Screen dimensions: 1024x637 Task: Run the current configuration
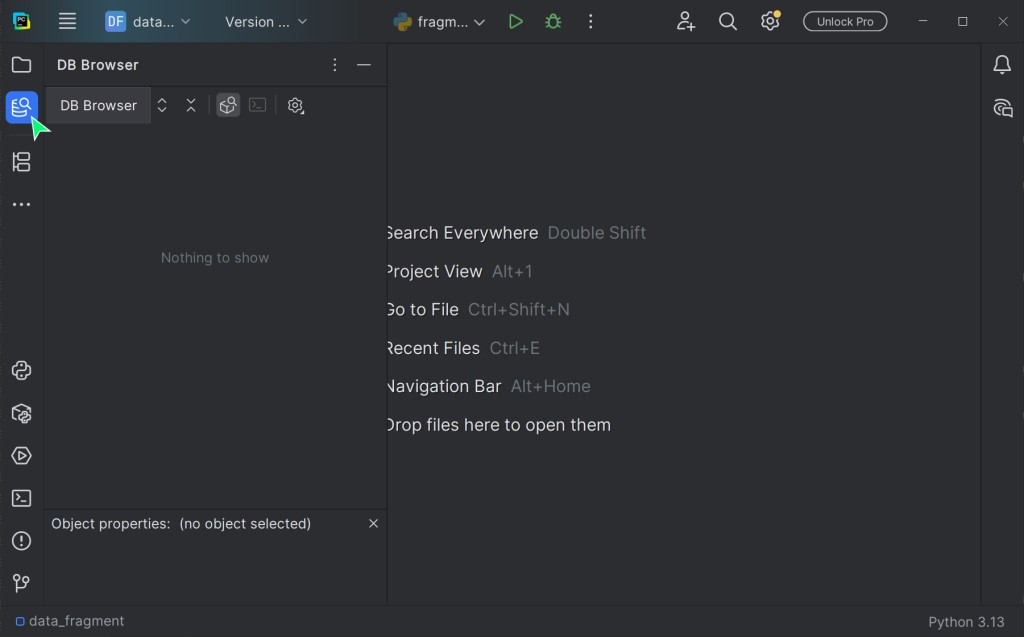[x=515, y=21]
